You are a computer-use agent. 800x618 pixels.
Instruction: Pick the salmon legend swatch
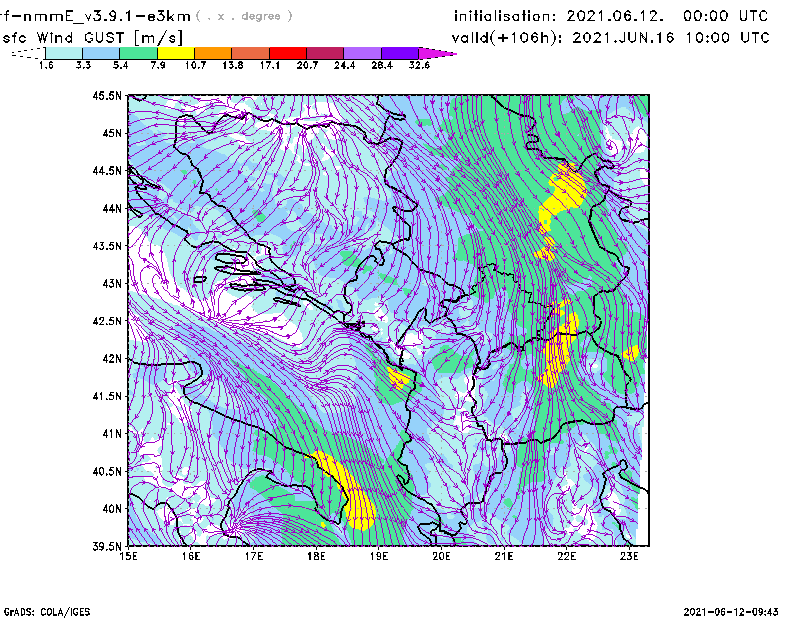tap(251, 53)
